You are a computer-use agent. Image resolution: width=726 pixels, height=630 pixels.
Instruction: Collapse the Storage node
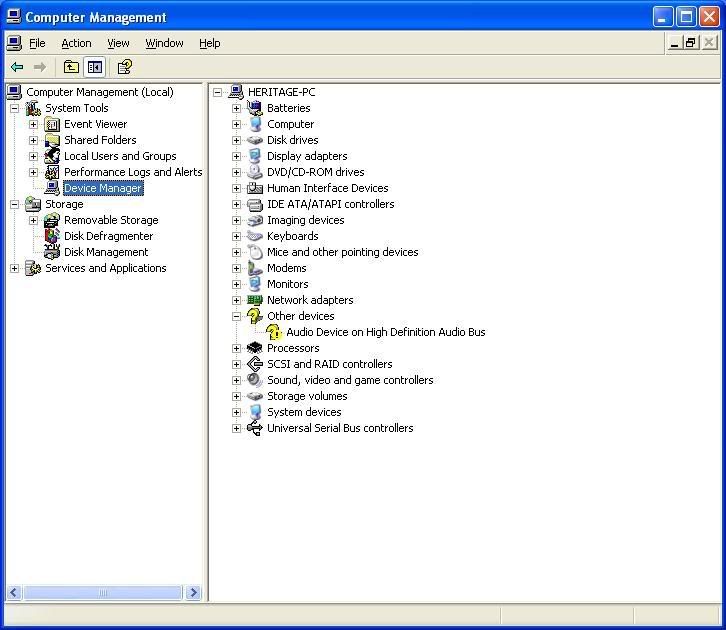14,204
